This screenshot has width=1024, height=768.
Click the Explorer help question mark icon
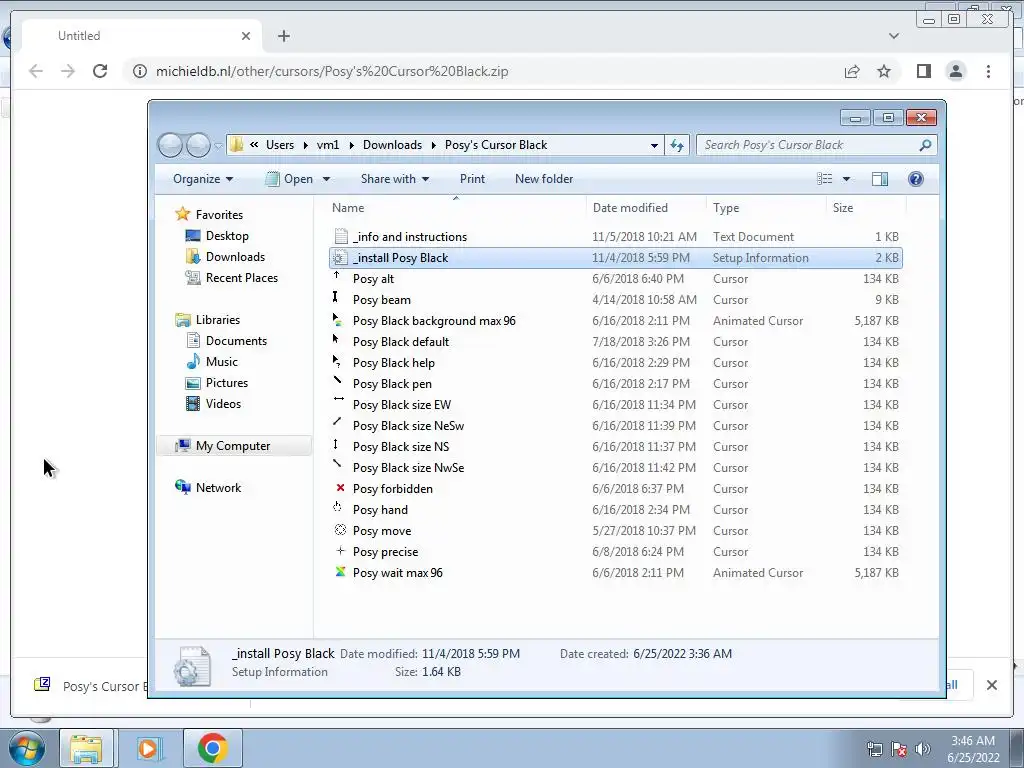pos(916,179)
